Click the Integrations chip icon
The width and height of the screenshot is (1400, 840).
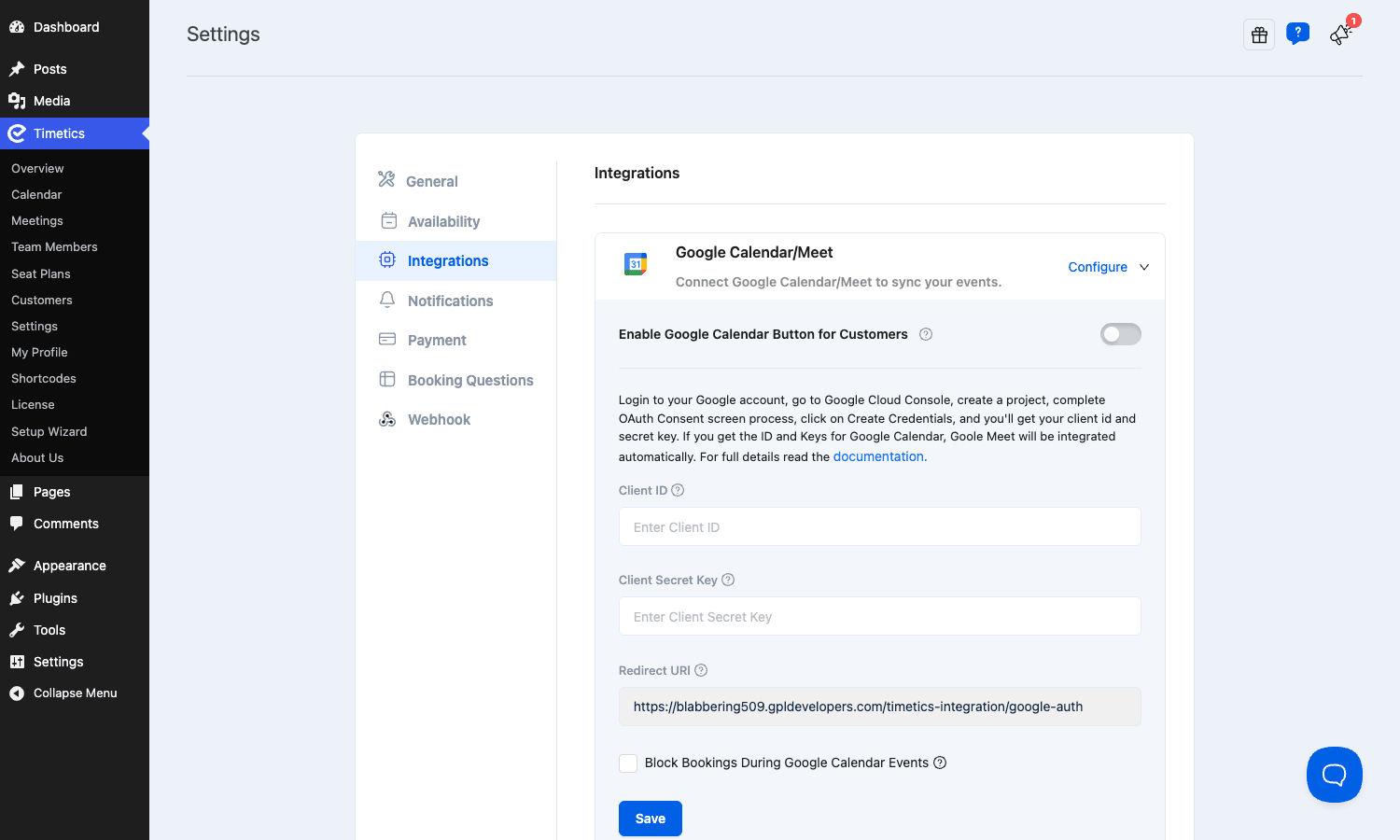tap(387, 259)
